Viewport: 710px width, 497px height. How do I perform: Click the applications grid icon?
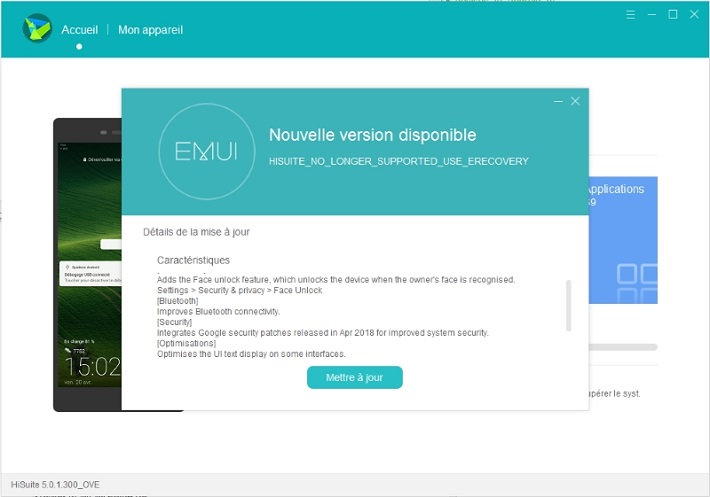pos(637,283)
